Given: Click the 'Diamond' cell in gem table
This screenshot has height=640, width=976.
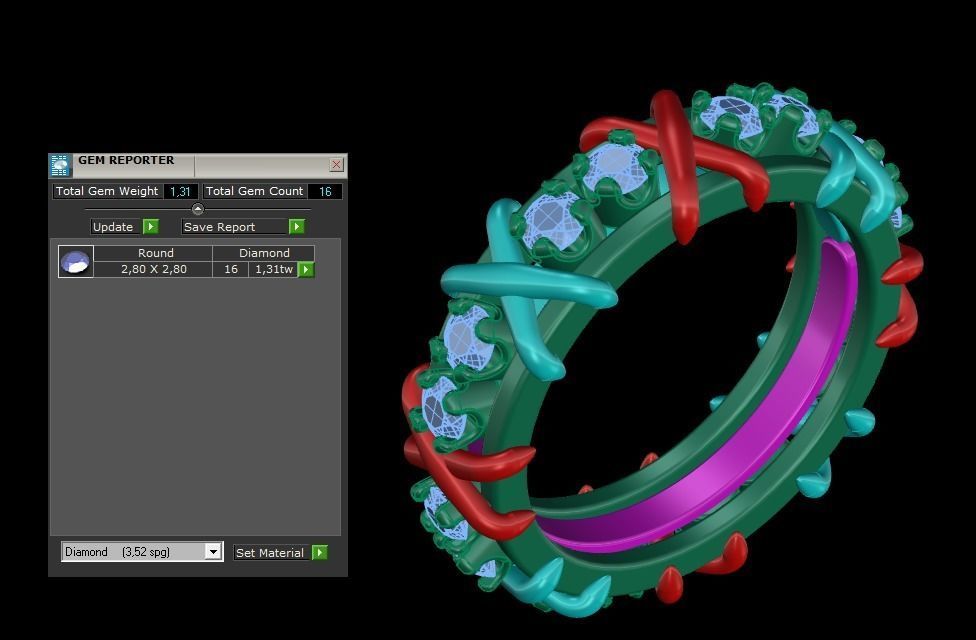Looking at the screenshot, I should 264,253.
